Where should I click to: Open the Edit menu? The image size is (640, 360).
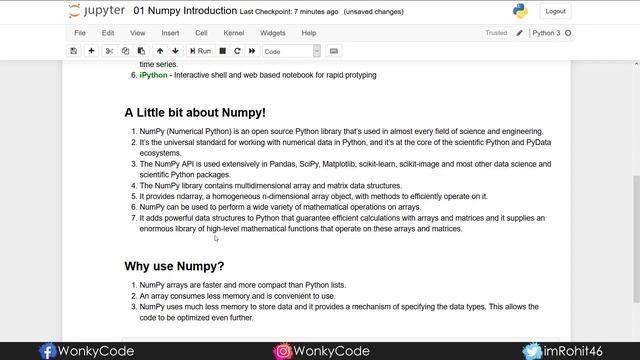pos(108,33)
